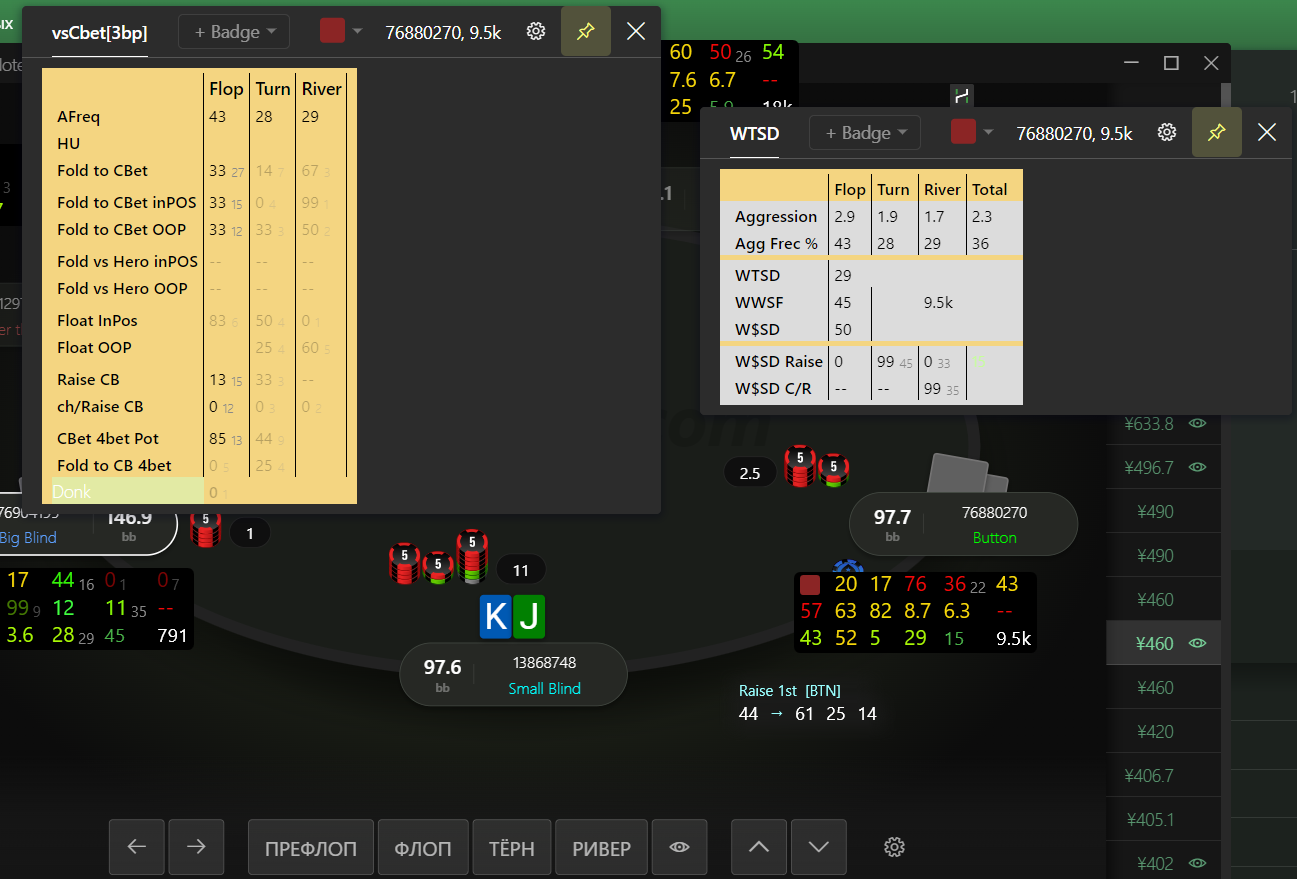This screenshot has width=1297, height=879.
Task: Click blue dealer button chip icon
Action: (x=848, y=568)
